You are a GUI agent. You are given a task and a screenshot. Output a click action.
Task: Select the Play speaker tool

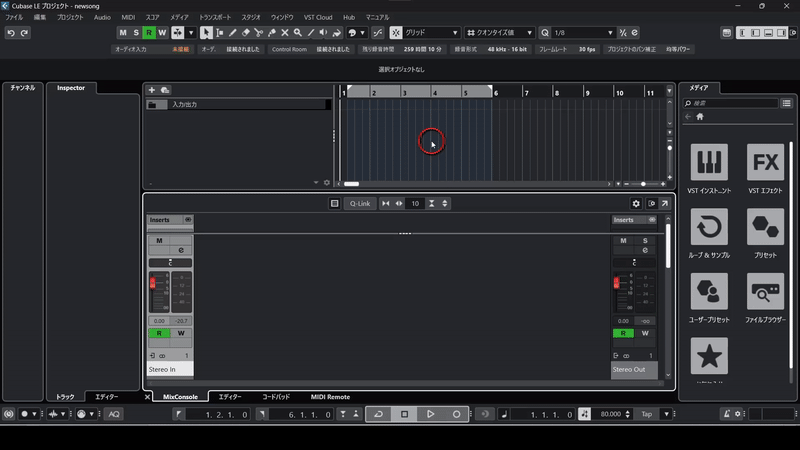click(323, 33)
